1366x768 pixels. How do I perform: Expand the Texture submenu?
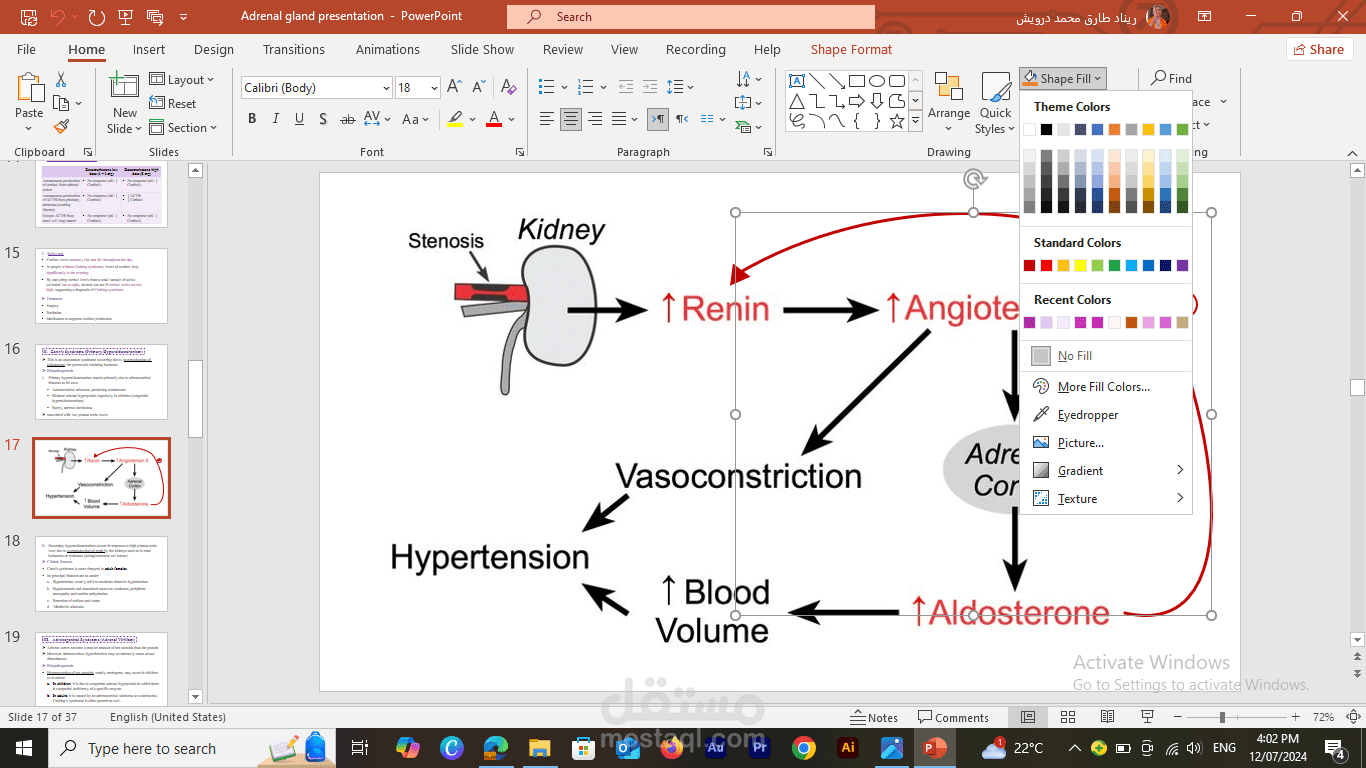(x=1108, y=498)
